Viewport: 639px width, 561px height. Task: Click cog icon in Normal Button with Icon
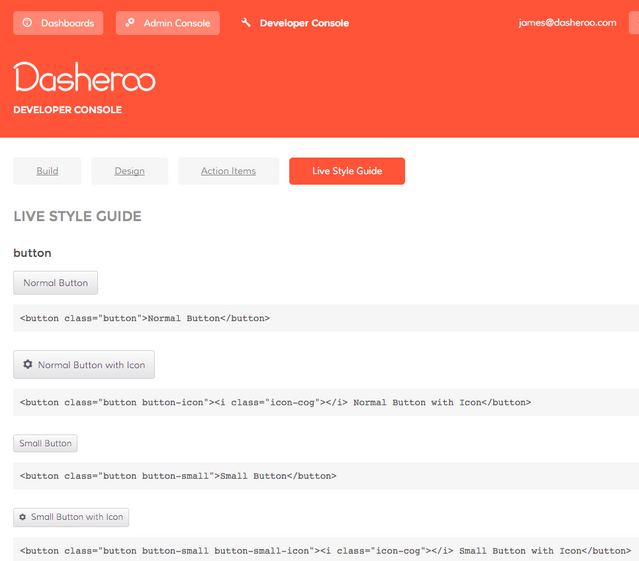pyautogui.click(x=28, y=365)
